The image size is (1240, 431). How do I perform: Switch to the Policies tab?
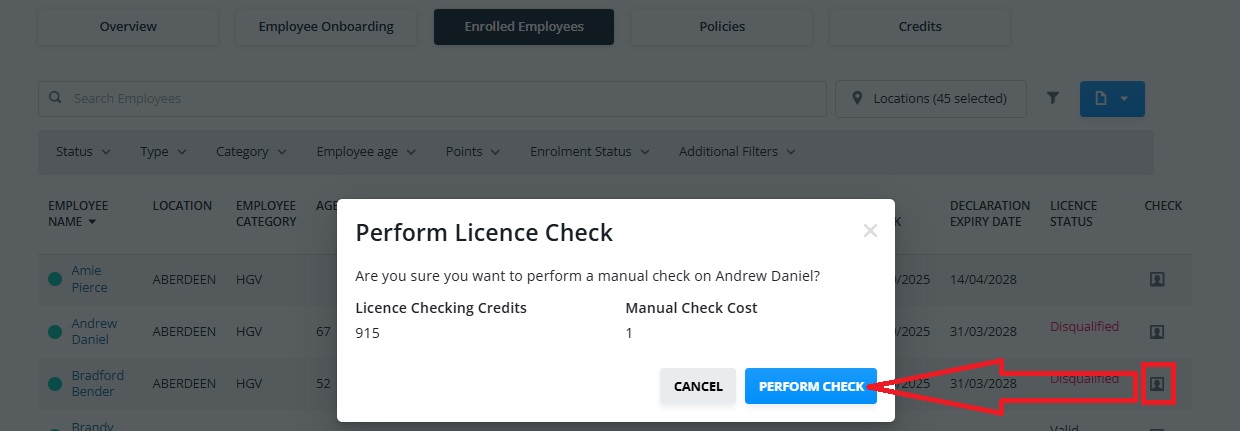pyautogui.click(x=722, y=27)
